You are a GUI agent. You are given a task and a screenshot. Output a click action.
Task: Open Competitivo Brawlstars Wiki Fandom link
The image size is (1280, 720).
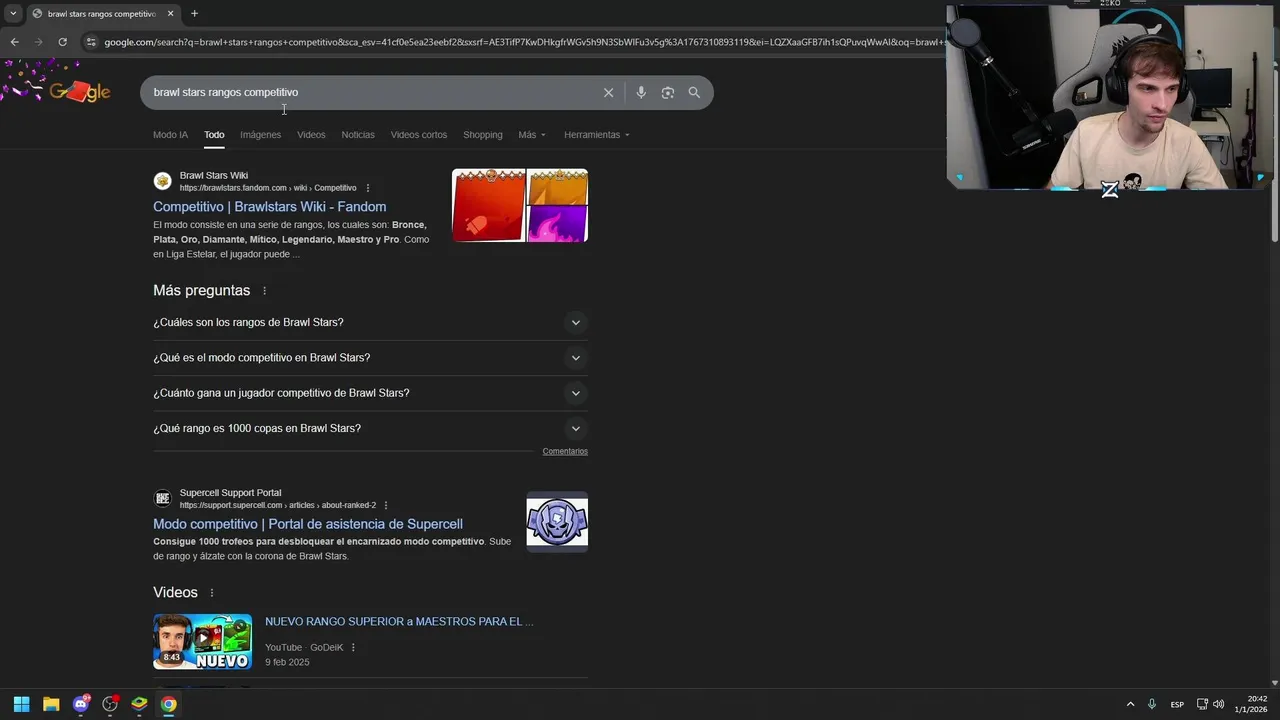269,207
